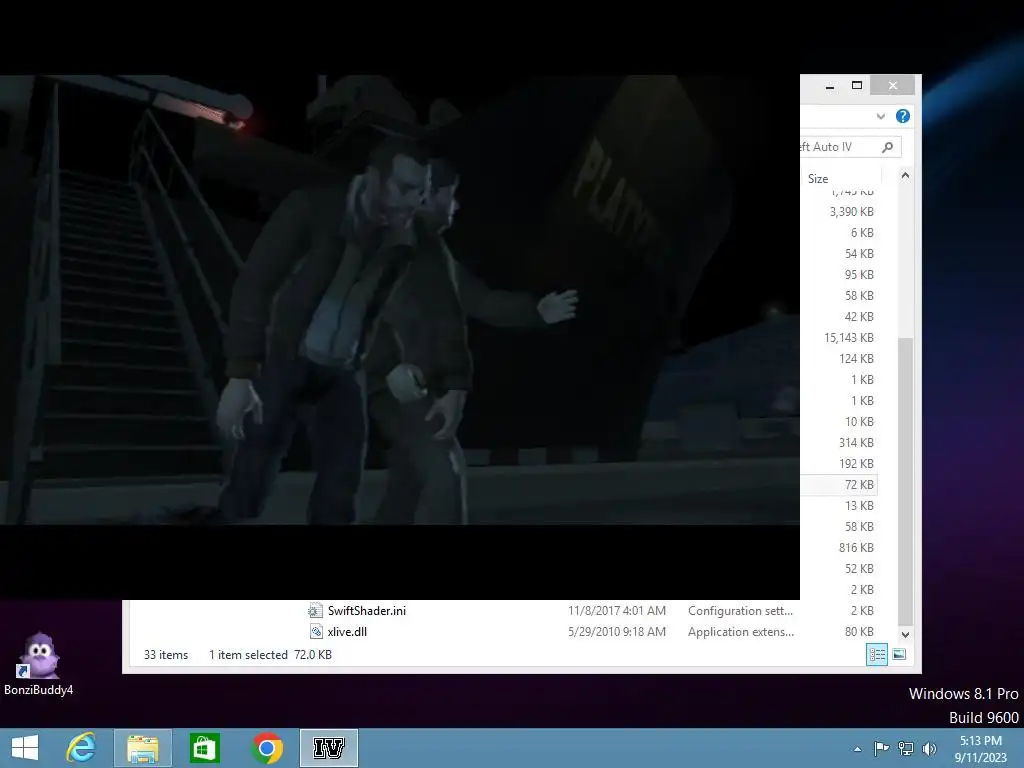Click the Explorer vertical scrollbar thumb

tap(905, 482)
